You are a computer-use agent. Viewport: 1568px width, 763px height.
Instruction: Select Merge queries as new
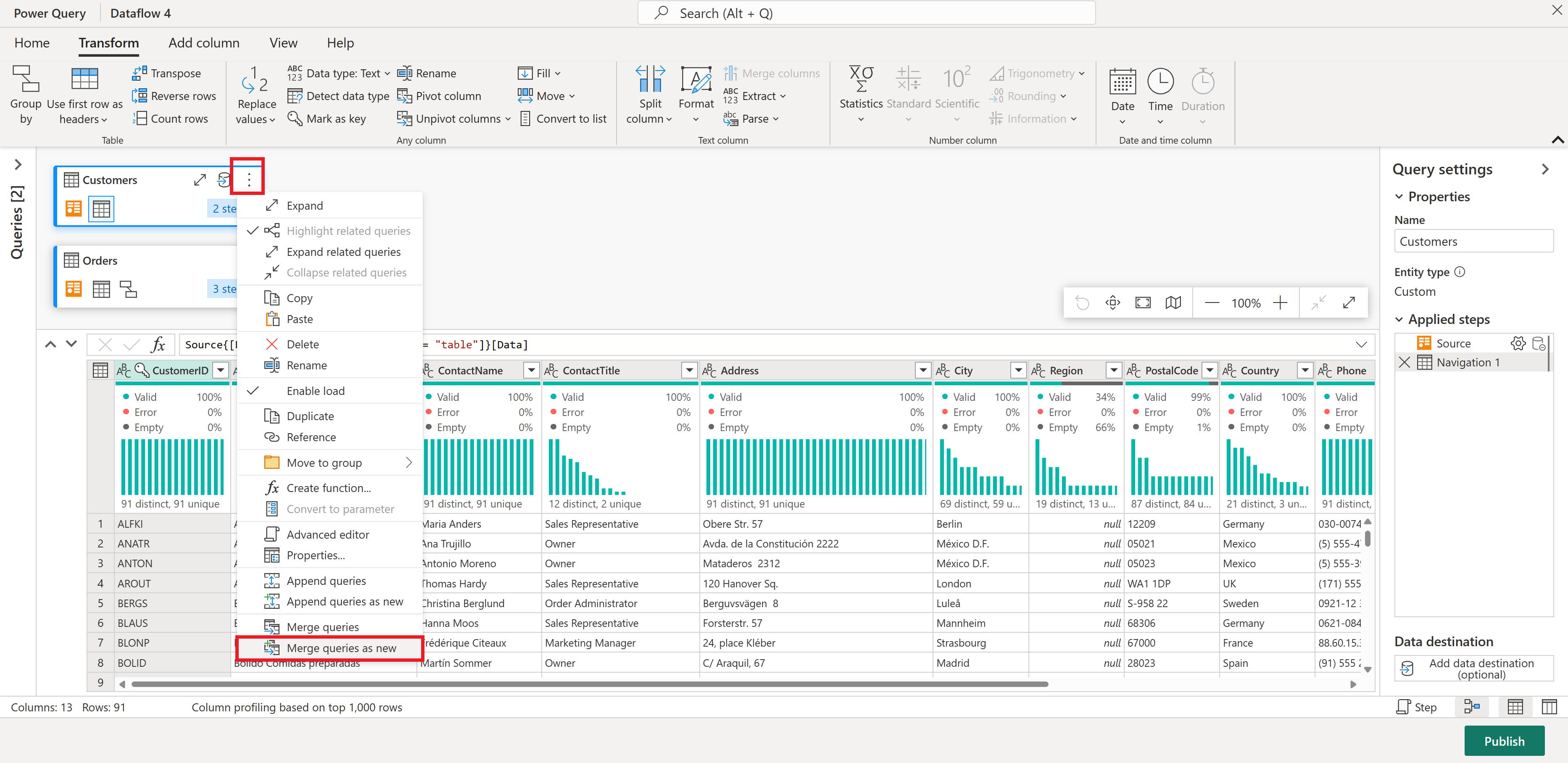coord(341,648)
